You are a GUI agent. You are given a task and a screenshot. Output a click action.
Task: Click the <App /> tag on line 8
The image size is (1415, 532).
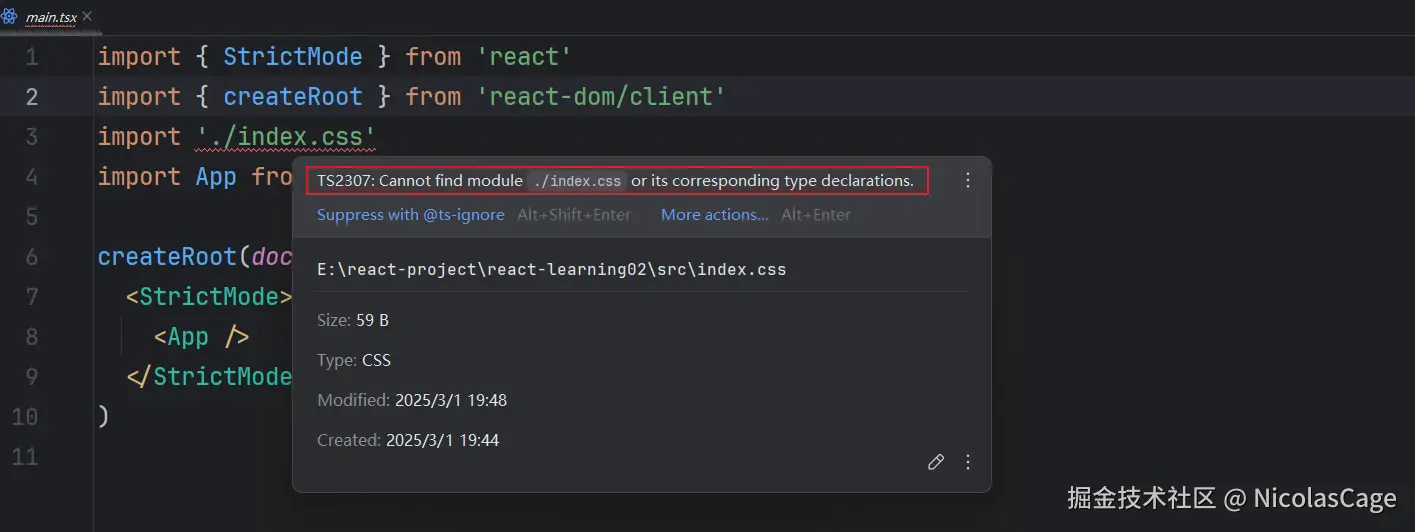pos(201,337)
